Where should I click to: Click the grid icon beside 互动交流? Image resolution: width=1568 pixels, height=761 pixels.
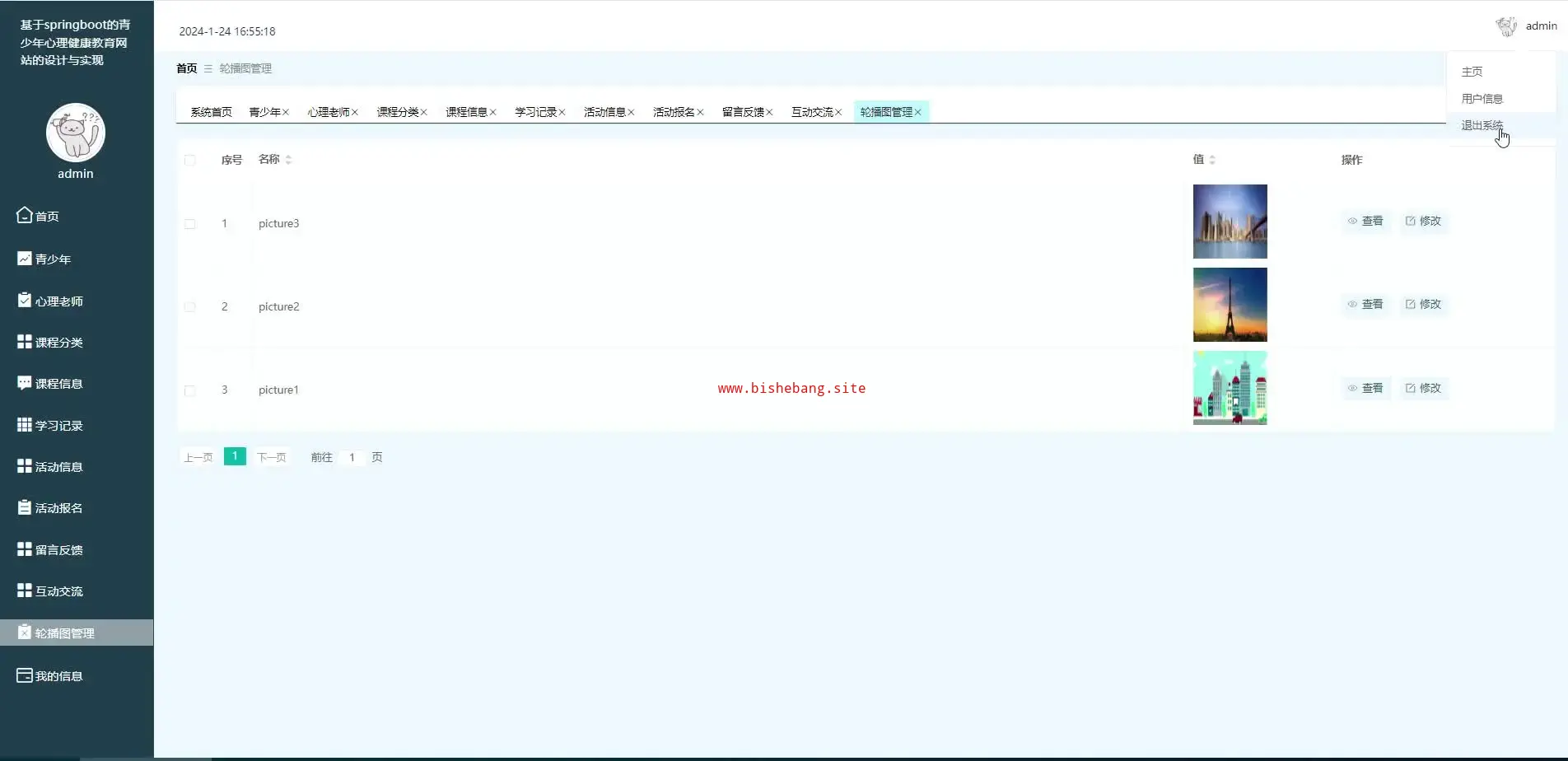click(25, 591)
